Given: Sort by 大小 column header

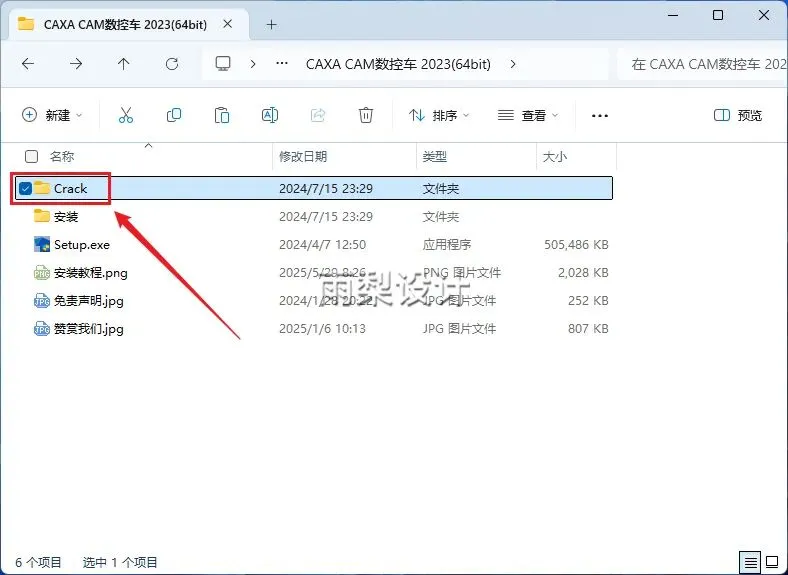Looking at the screenshot, I should pos(555,157).
